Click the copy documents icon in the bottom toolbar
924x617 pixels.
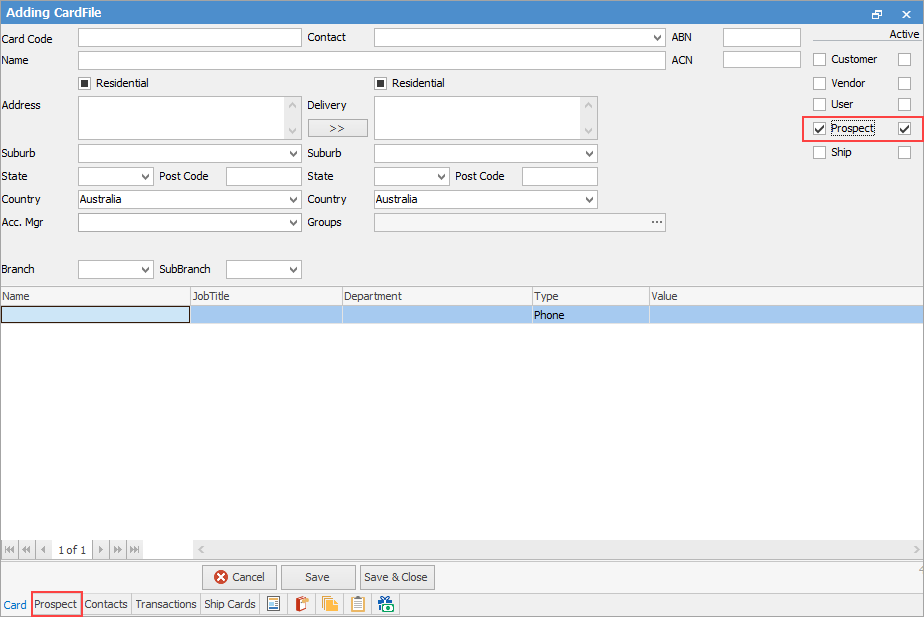click(x=329, y=604)
